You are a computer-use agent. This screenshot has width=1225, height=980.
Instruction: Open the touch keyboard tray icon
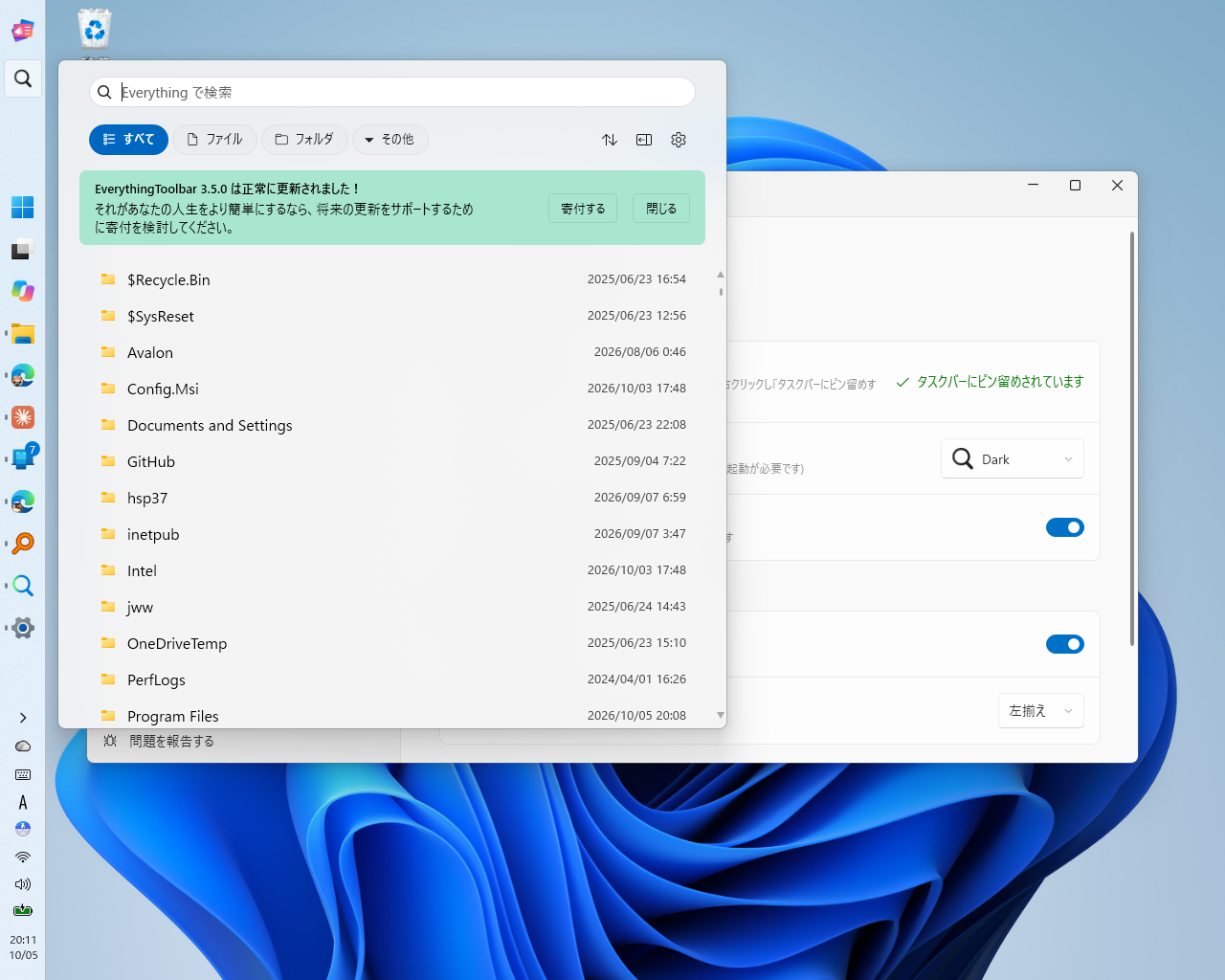pyautogui.click(x=23, y=774)
